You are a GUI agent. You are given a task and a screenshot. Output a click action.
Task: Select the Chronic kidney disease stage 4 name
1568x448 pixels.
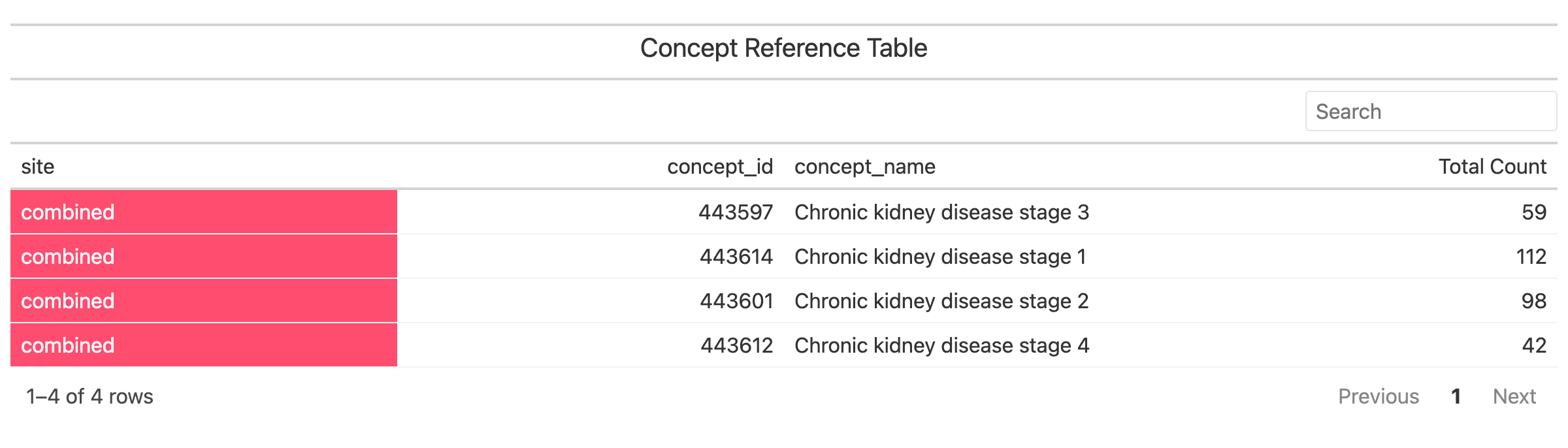click(941, 345)
